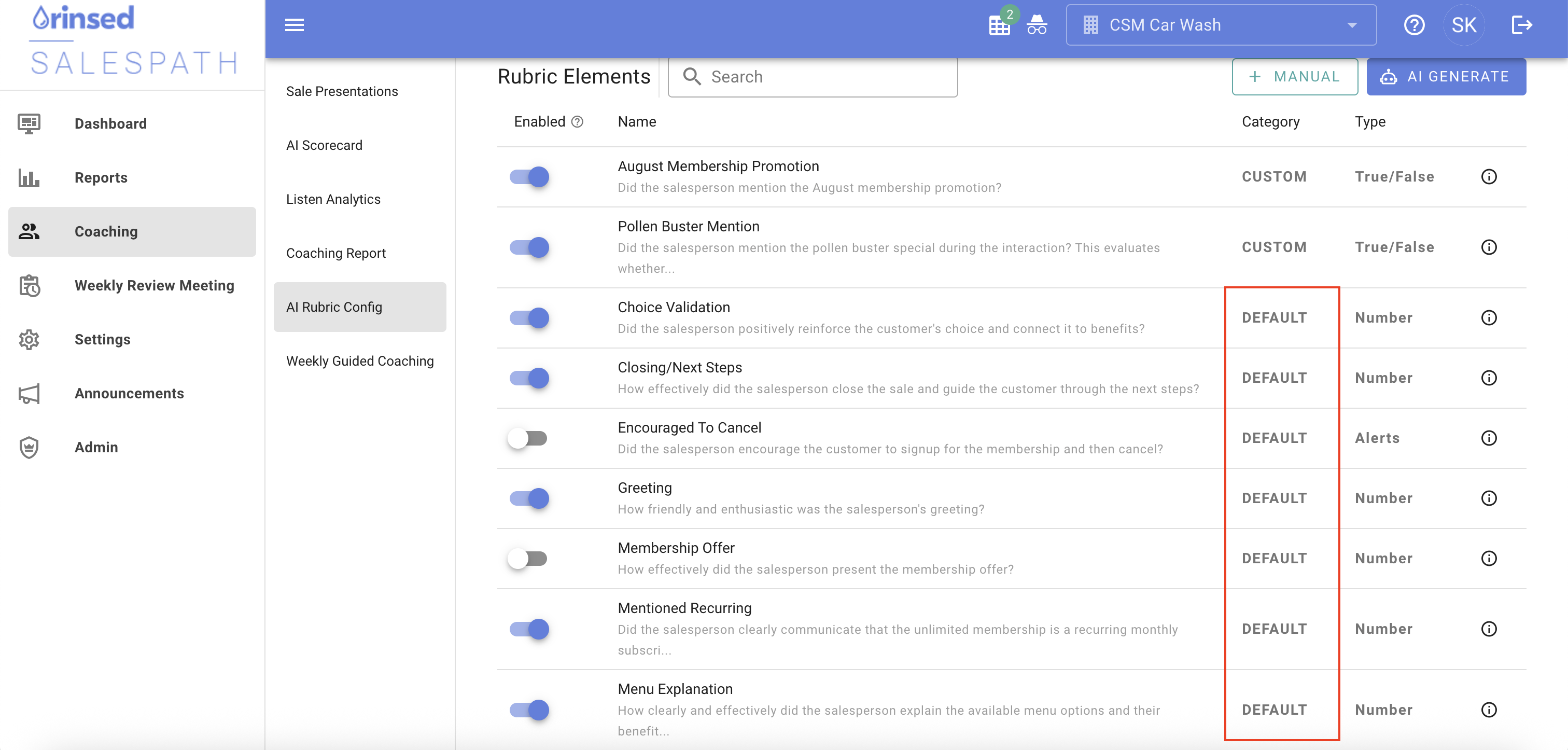
Task: Click the Announcements megaphone icon
Action: point(29,393)
